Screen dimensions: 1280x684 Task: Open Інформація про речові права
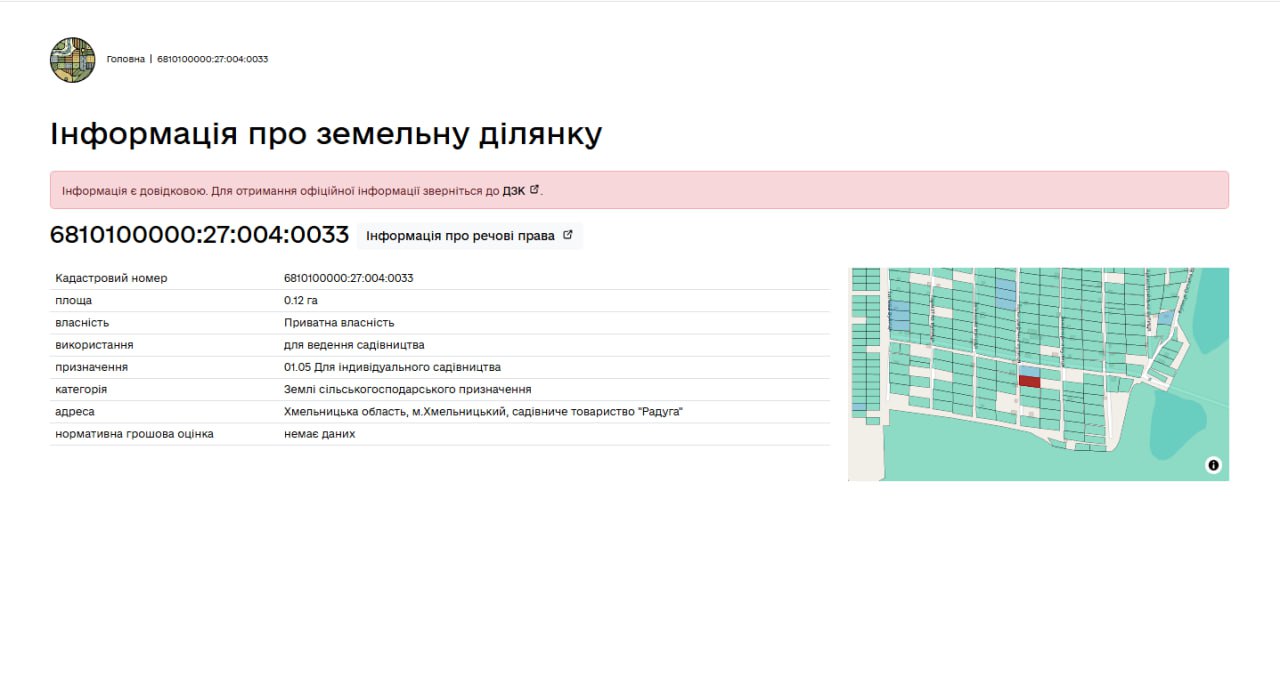tap(460, 236)
